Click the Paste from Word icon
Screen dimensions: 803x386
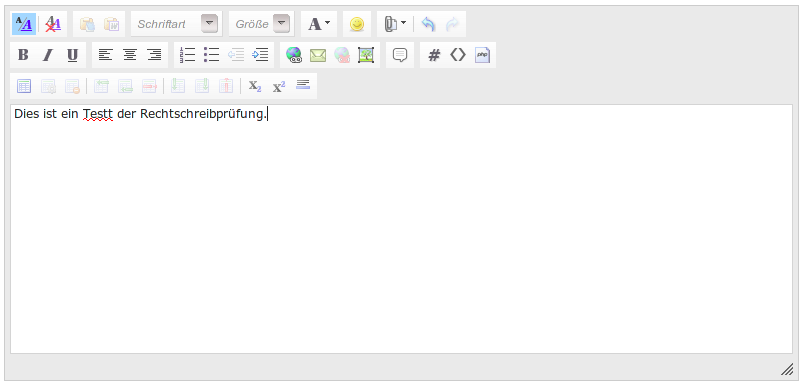pos(112,24)
